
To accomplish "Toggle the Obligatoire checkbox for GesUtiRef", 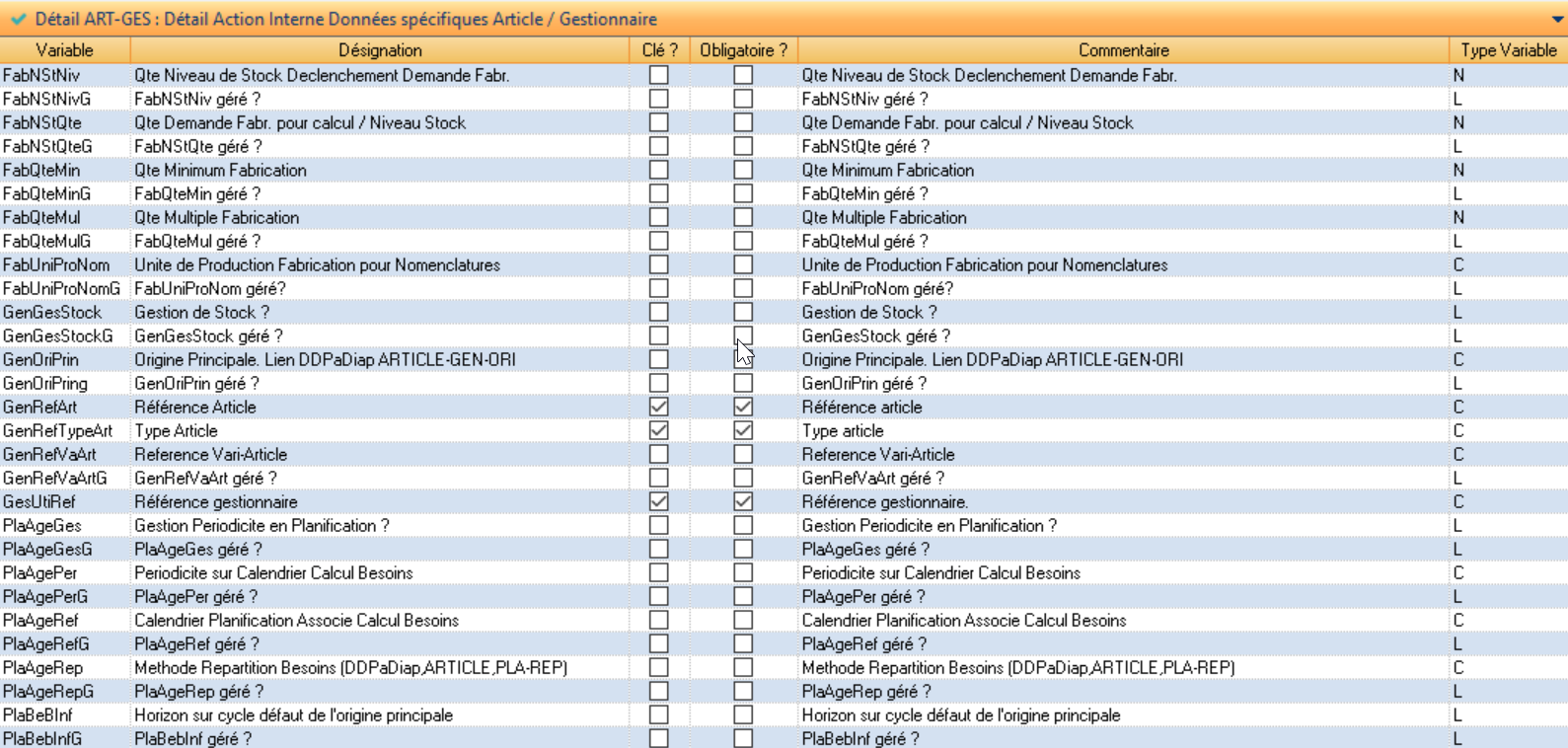I will (x=743, y=501).
